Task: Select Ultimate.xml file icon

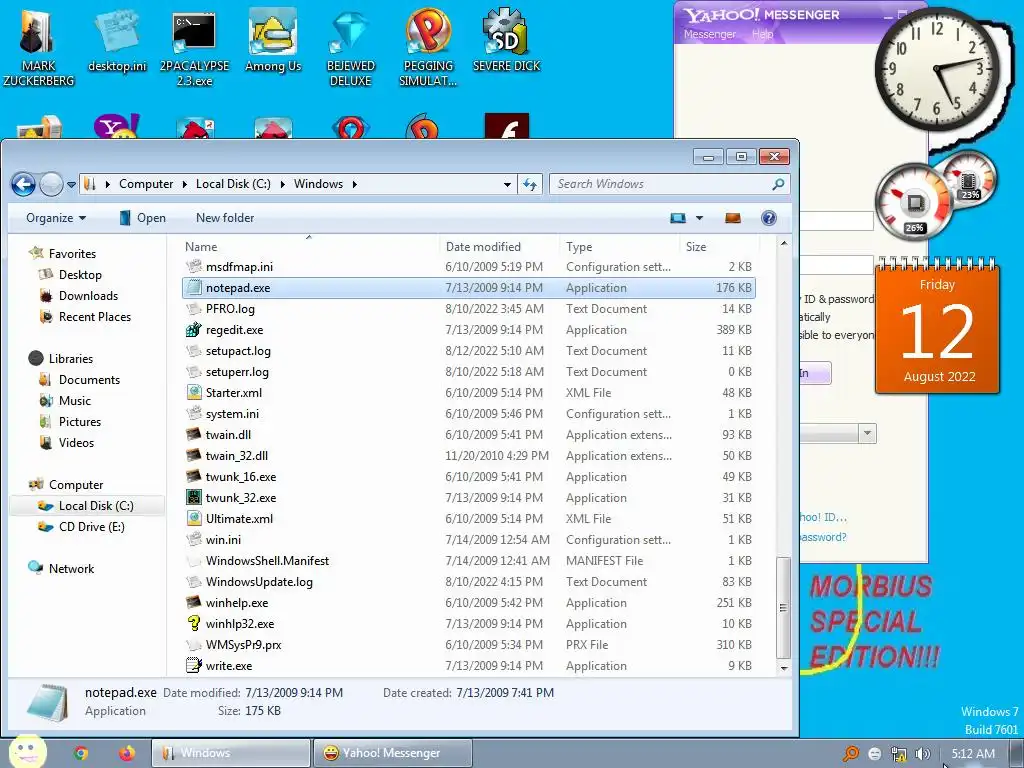Action: (194, 519)
